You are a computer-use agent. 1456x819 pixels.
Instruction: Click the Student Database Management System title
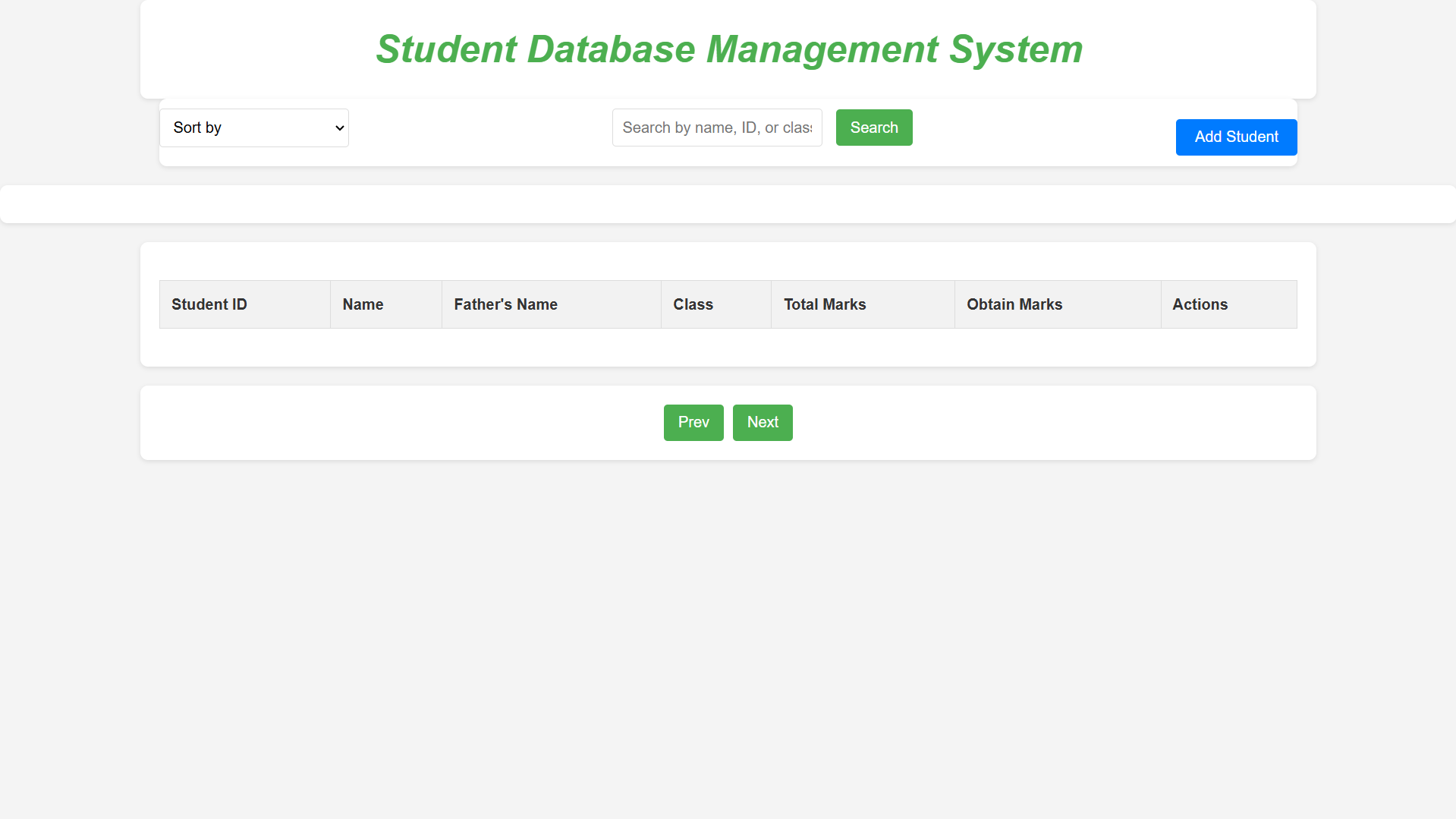point(728,49)
